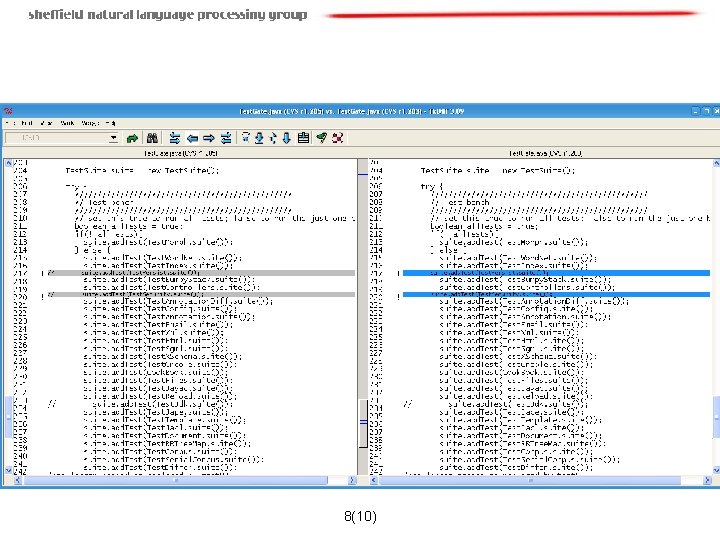Open the diff selector combo box
Screen dimensions: 720x540
(62, 138)
